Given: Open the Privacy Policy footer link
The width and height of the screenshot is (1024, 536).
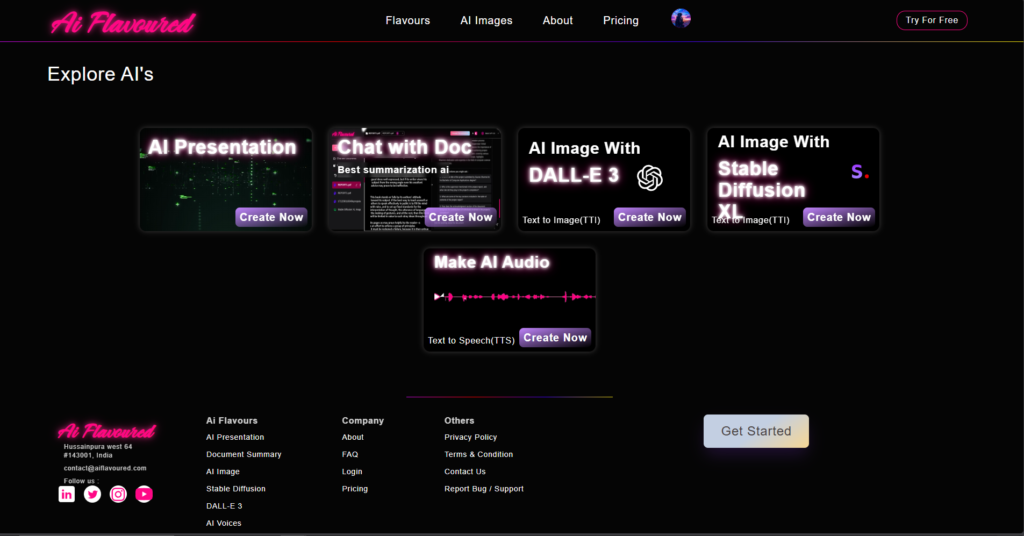Looking at the screenshot, I should point(470,437).
